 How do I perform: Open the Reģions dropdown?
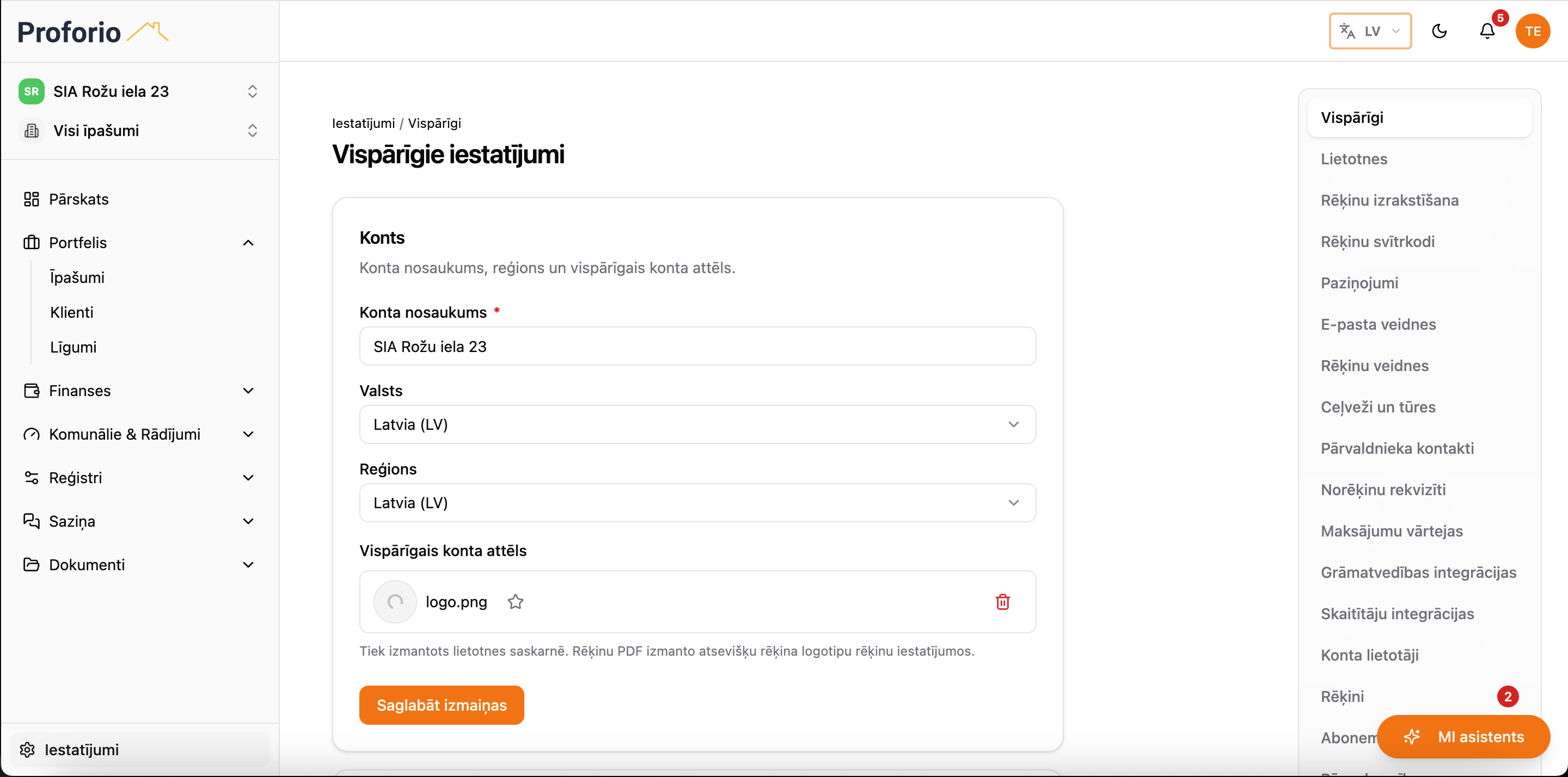(x=697, y=503)
